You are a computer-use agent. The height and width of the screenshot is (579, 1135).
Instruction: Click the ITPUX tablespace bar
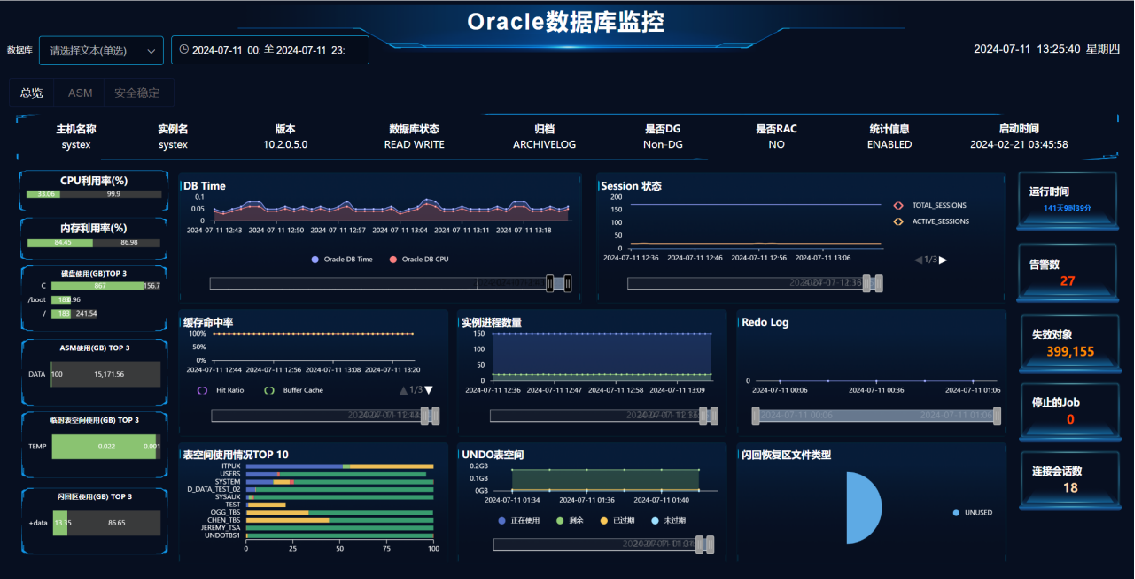(339, 466)
